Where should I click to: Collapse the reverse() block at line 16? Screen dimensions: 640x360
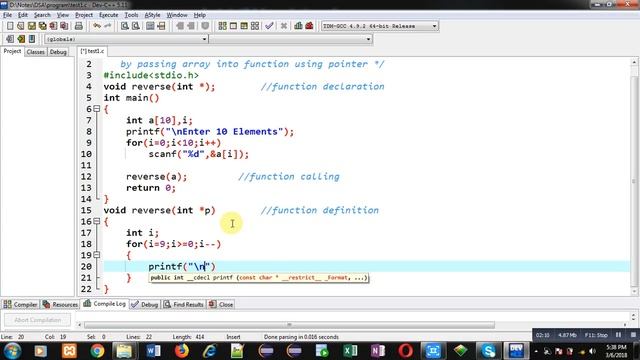click(97, 221)
